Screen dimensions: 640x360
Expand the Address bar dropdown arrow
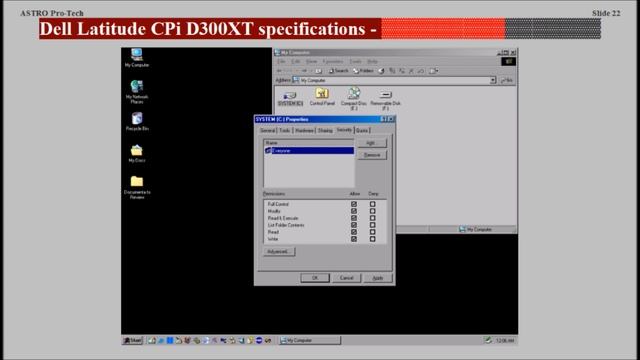[493, 80]
